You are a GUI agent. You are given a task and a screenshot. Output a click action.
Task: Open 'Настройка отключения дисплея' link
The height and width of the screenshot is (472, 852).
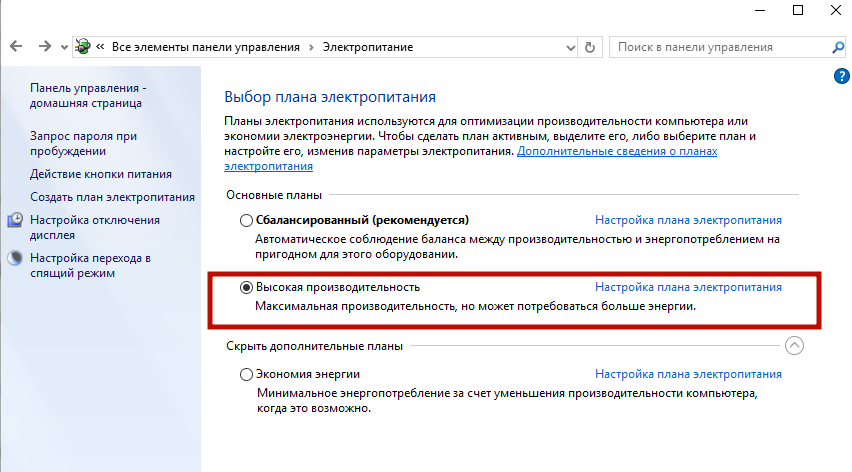pyautogui.click(x=95, y=228)
